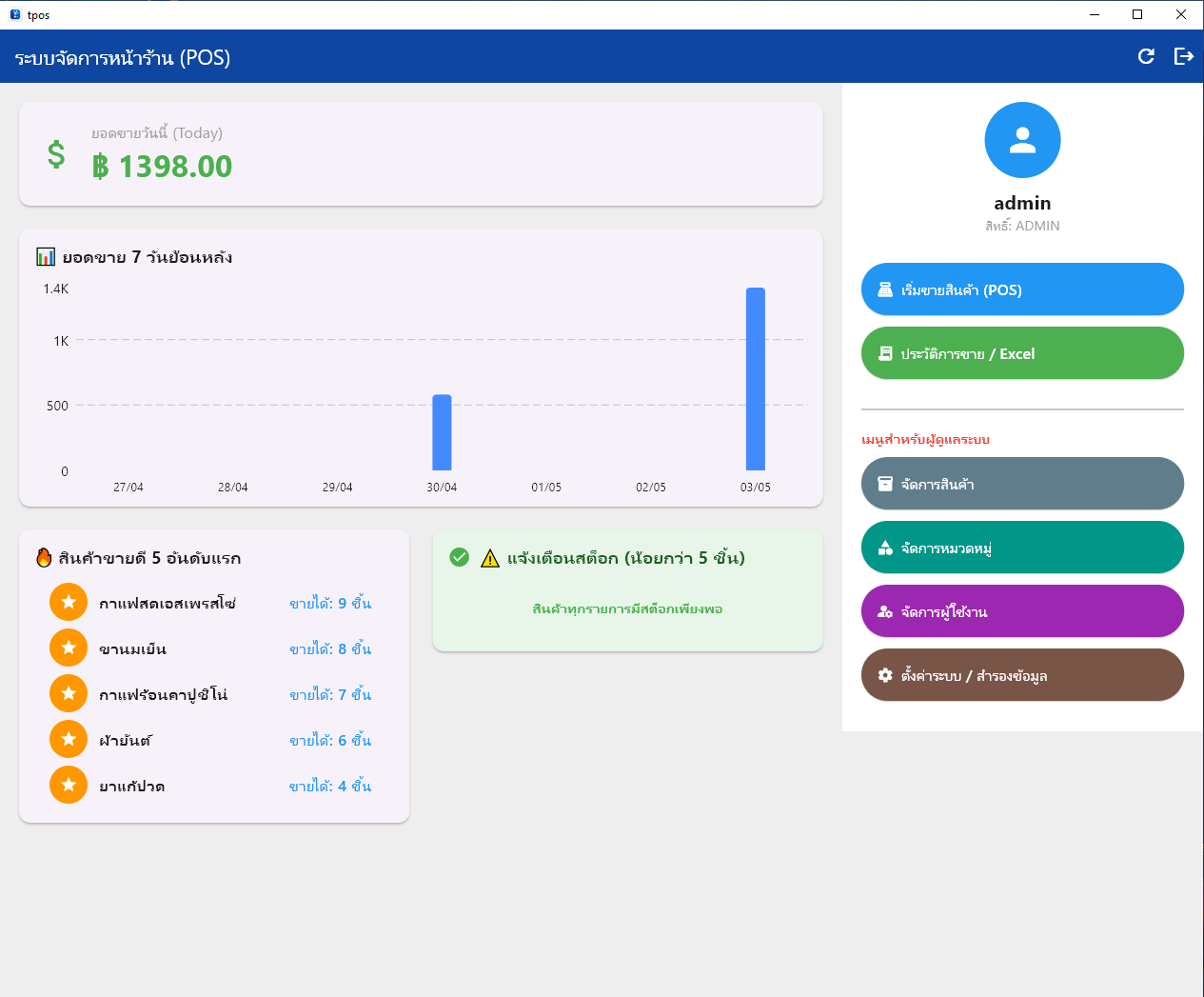Click the 01/05 date label on chart
This screenshot has width=1204, height=997.
click(x=546, y=488)
